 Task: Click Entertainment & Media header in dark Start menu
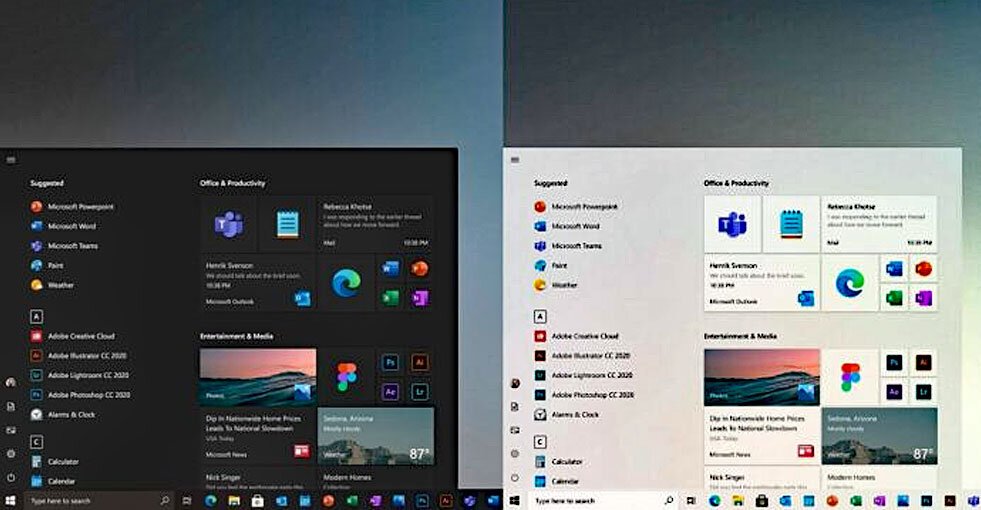(x=236, y=336)
